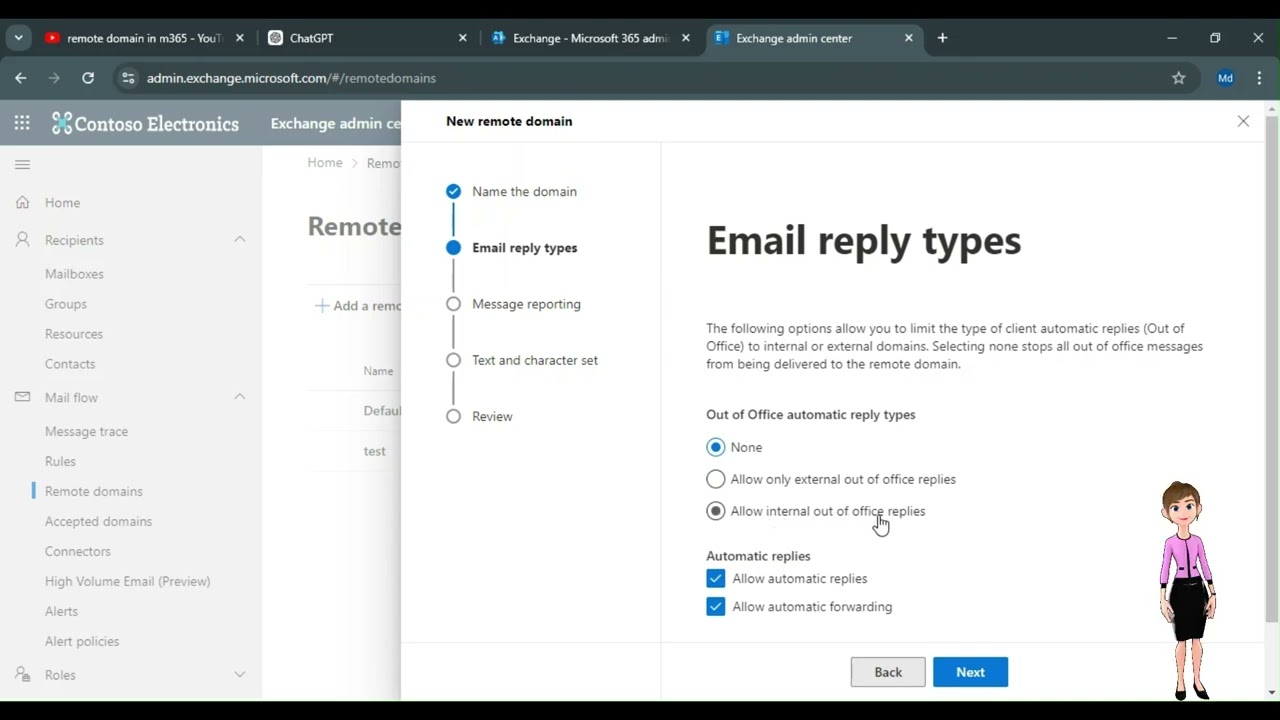Reload the page with refresh icon
Viewport: 1280px width, 720px height.
click(x=88, y=78)
